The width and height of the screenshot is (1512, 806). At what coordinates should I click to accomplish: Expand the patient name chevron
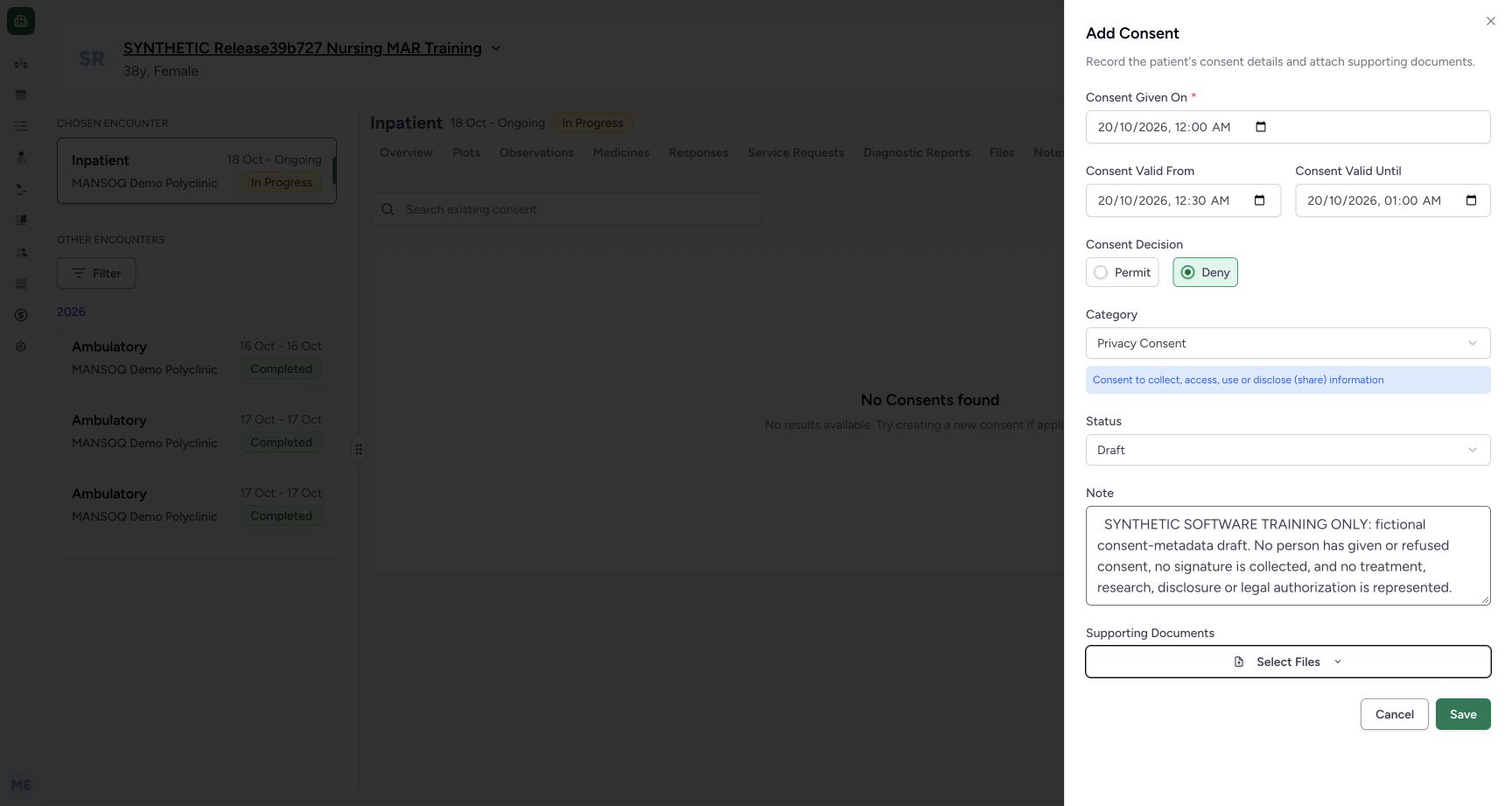coord(496,48)
